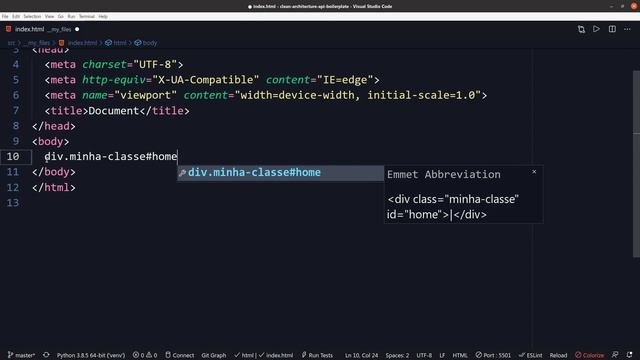
Task: Accept the div.minha-classe#home Emmet suggestion
Action: click(280, 173)
